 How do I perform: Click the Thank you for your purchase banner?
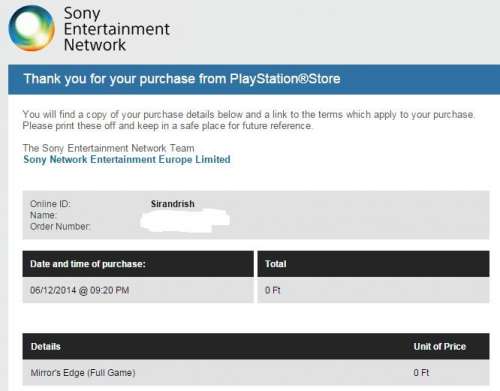coord(254,79)
